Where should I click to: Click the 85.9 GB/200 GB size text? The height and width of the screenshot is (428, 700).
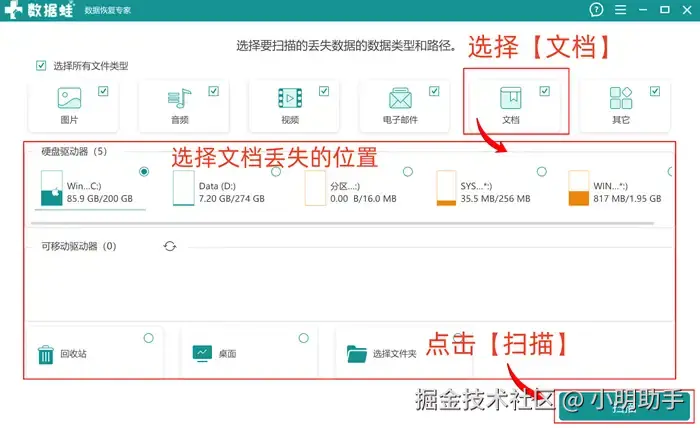click(x=100, y=199)
